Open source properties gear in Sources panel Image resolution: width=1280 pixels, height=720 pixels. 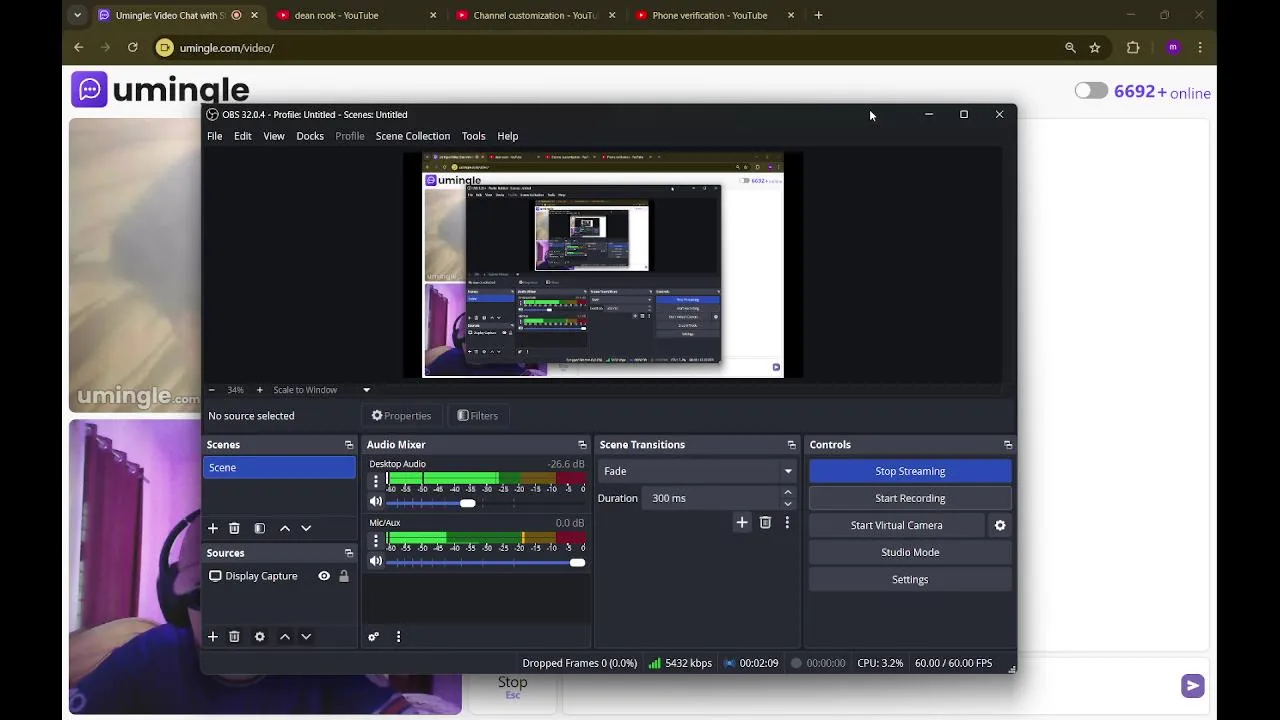(x=259, y=636)
